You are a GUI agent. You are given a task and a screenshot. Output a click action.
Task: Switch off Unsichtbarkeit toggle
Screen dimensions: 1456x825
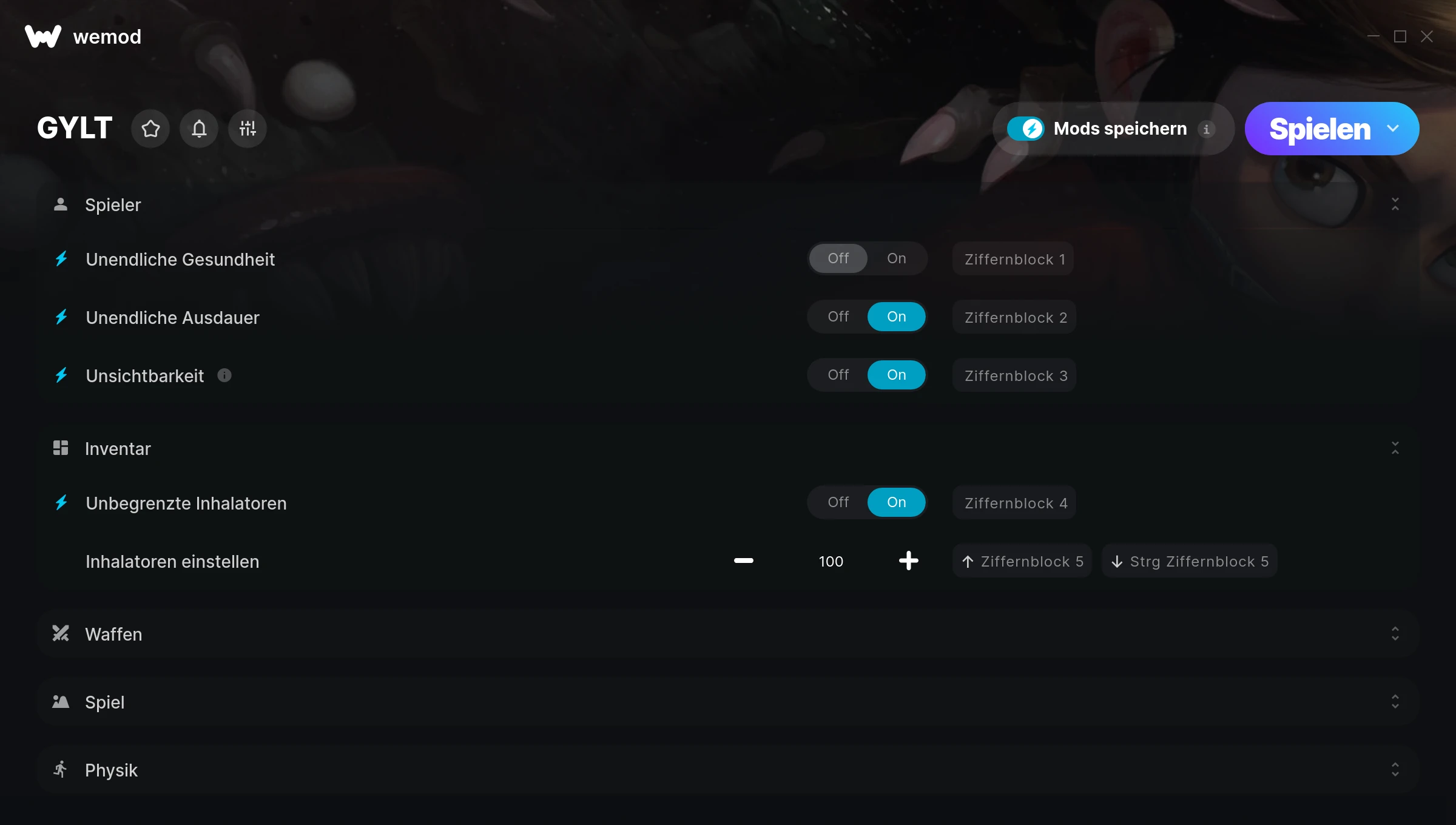coord(838,375)
